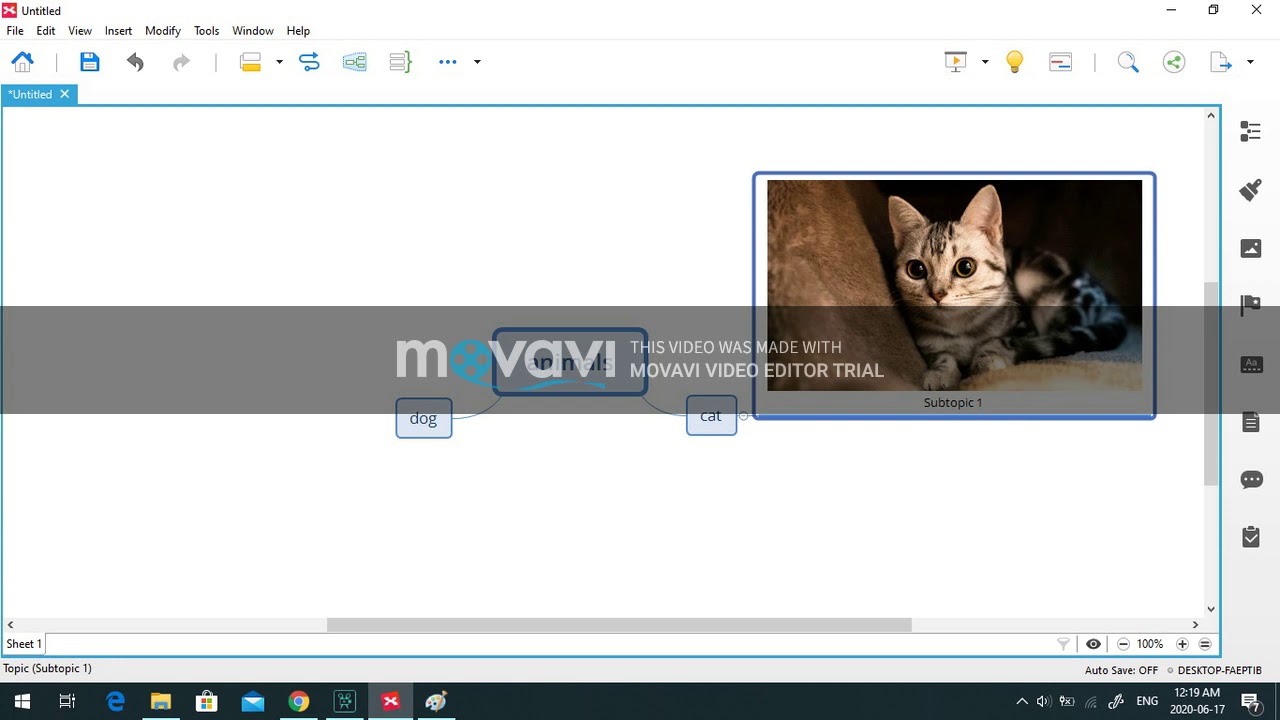Click the actual size zoom button
Image resolution: width=1280 pixels, height=720 pixels.
pos(1205,644)
